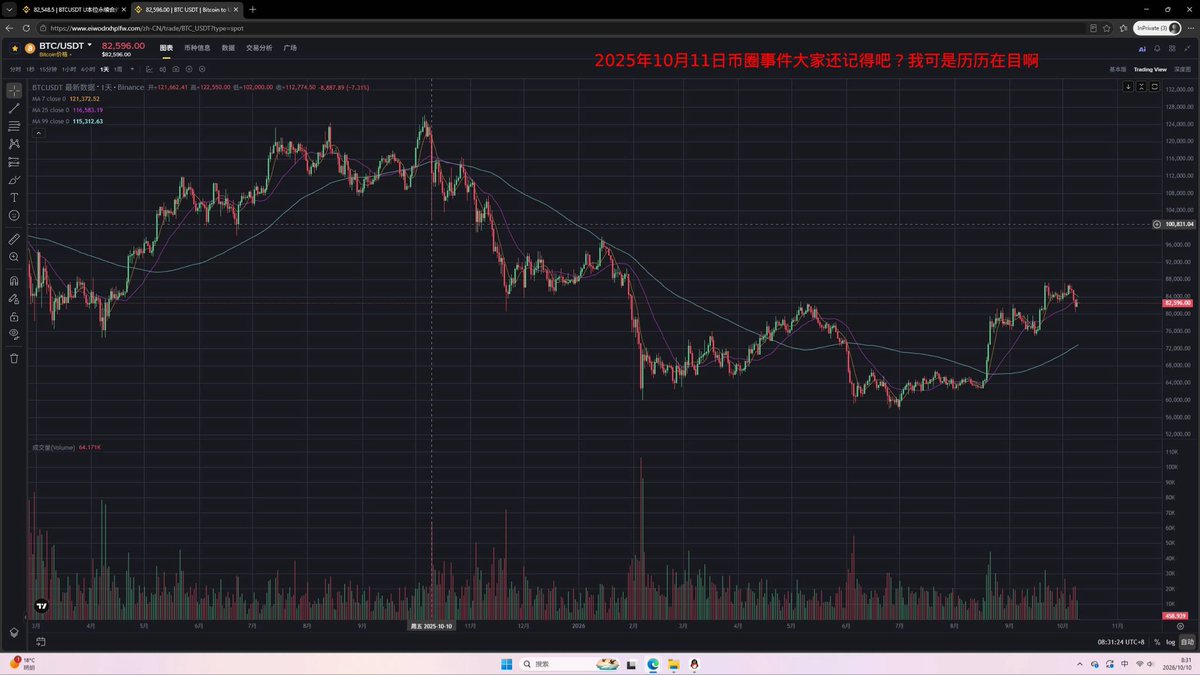Click the camera snapshot icon
This screenshot has height=675, width=1200.
(176, 69)
